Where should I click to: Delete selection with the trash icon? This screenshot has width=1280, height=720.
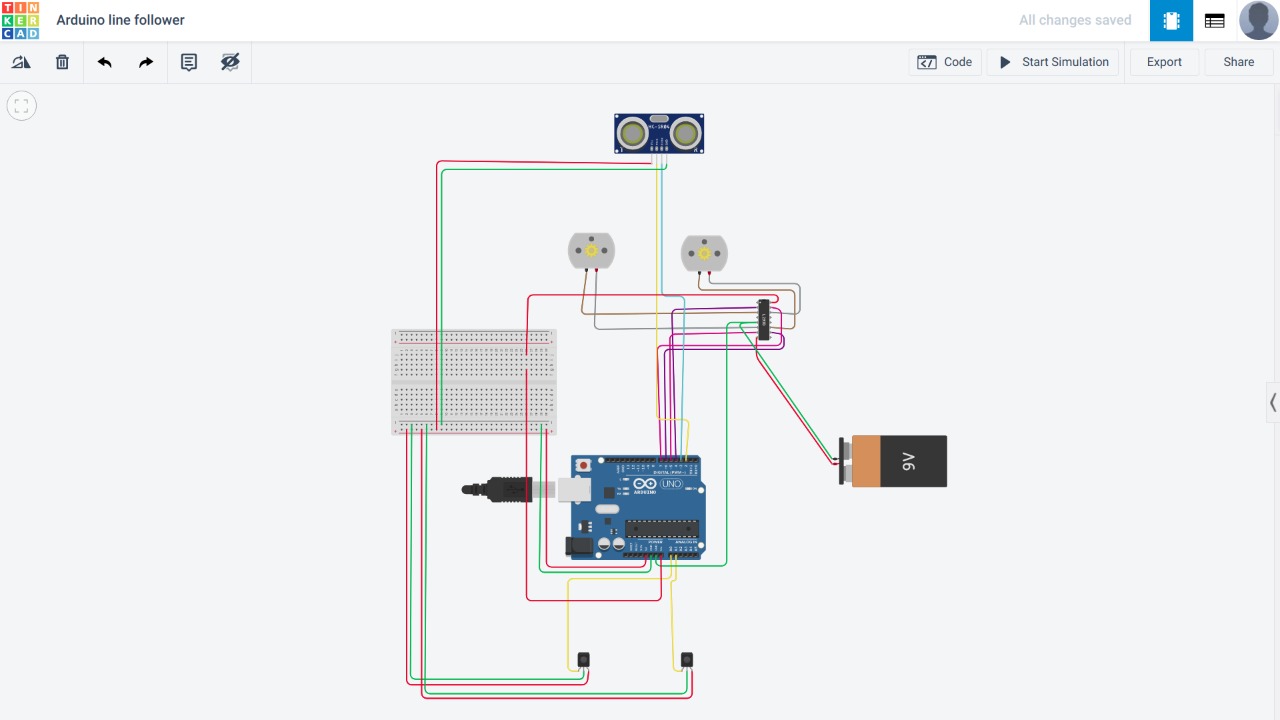coord(62,62)
